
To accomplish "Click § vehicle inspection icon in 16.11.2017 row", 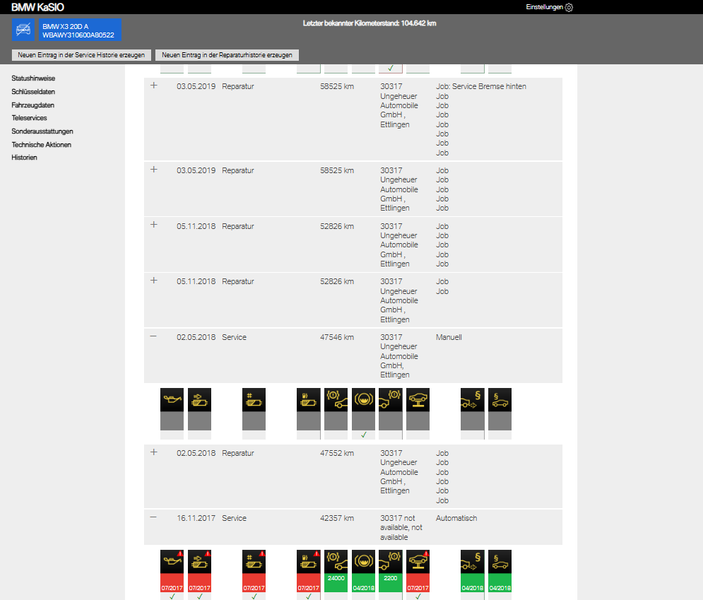I will click(500, 561).
